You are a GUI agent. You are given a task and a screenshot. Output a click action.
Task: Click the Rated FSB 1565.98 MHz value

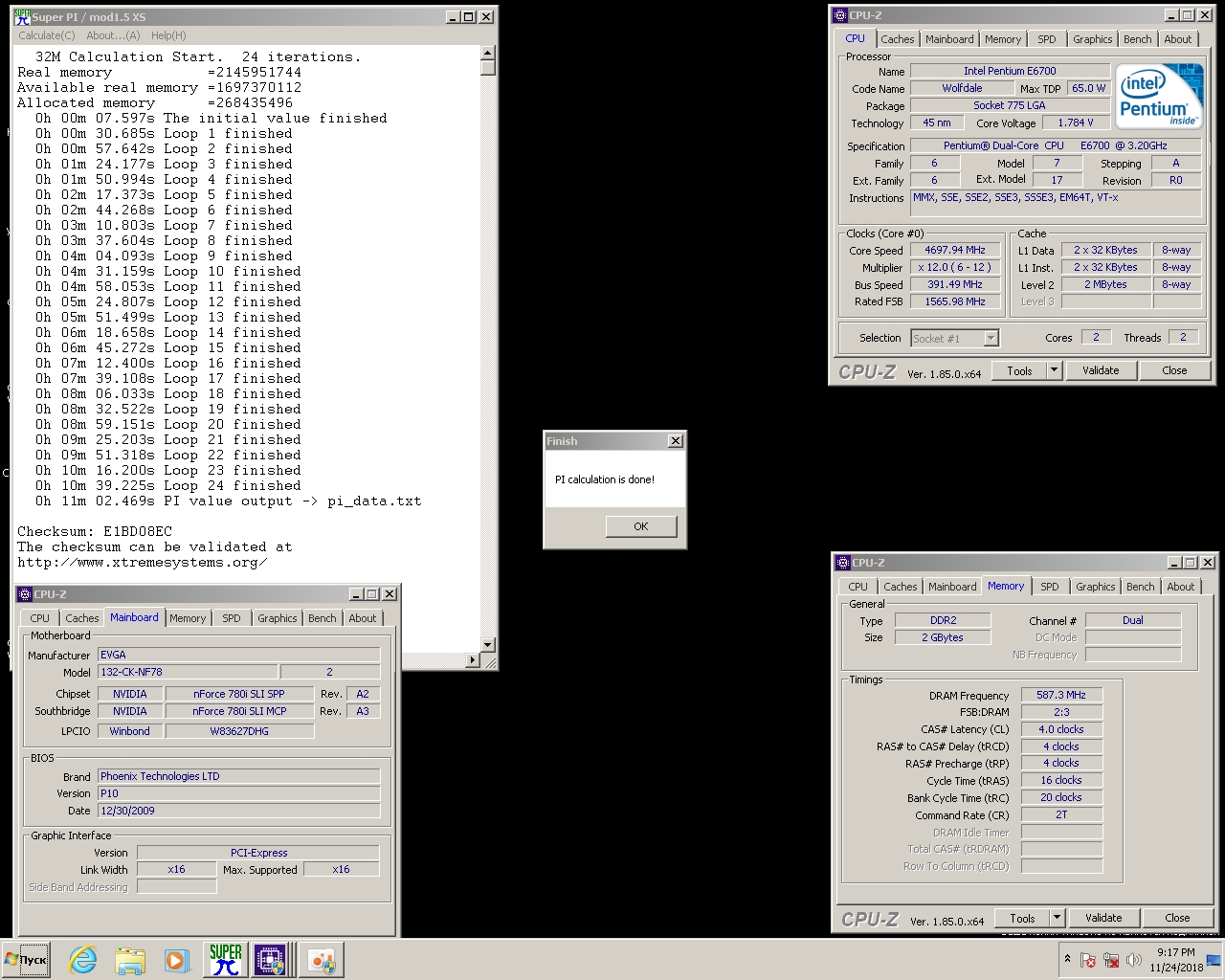pyautogui.click(x=954, y=301)
